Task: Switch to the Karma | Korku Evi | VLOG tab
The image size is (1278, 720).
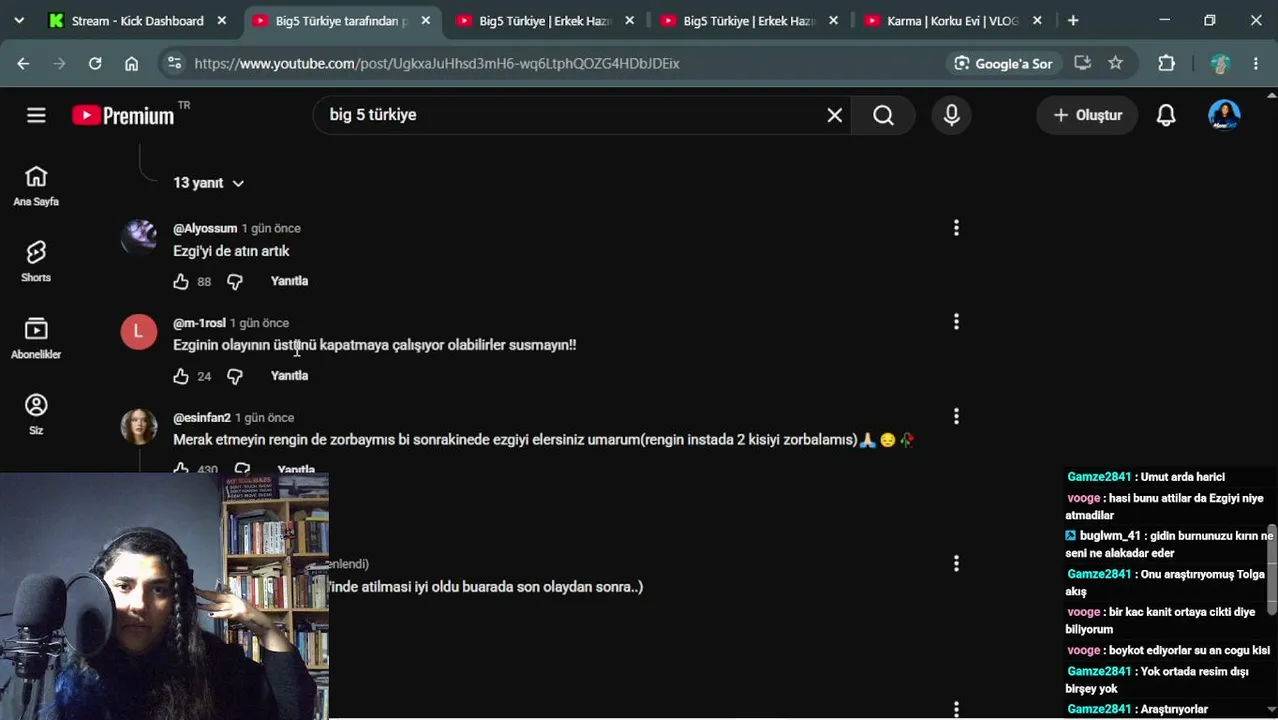Action: pos(953,20)
